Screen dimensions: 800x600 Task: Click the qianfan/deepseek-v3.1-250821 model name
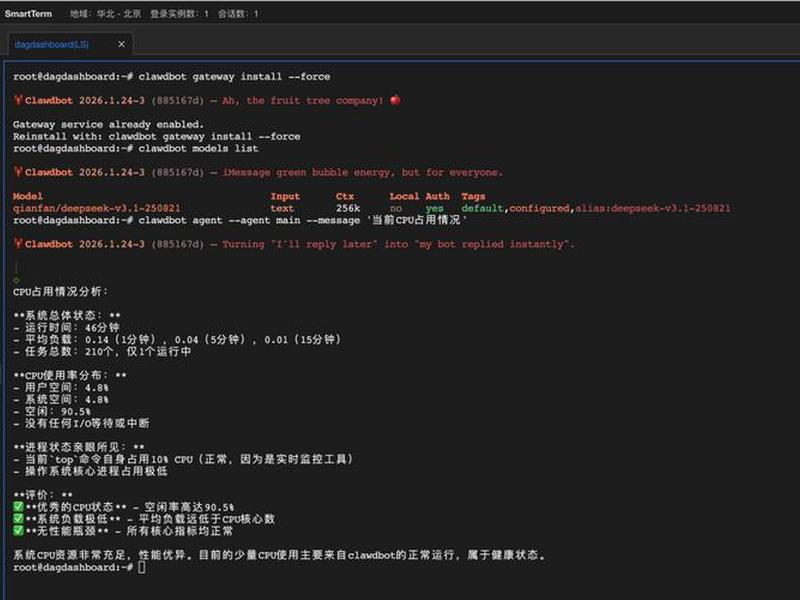coord(97,208)
